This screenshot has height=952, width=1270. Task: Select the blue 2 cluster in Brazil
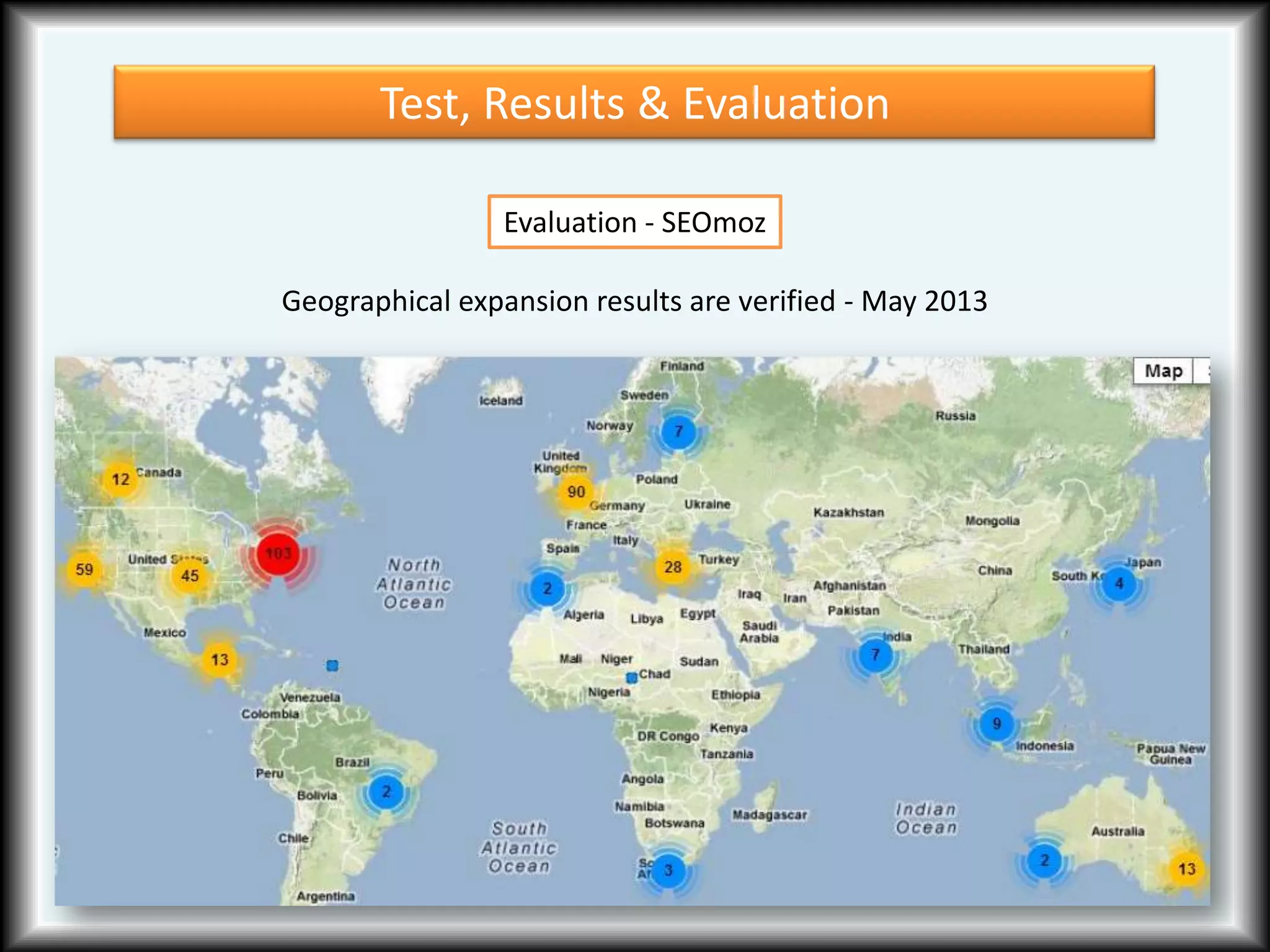click(386, 791)
